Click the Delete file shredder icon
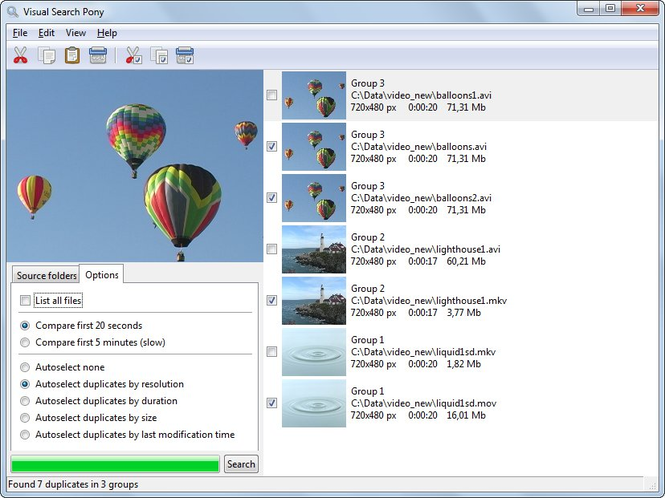The height and width of the screenshot is (498, 665). pyautogui.click(x=98, y=56)
